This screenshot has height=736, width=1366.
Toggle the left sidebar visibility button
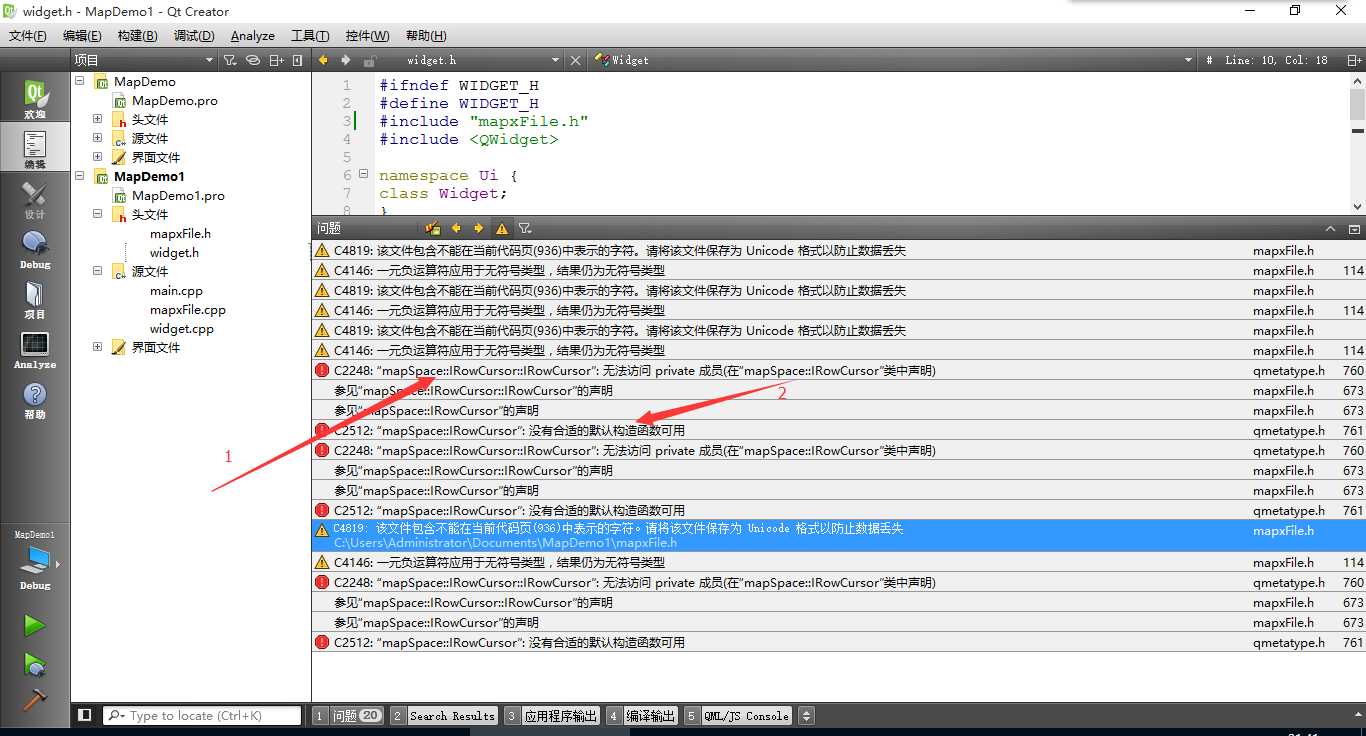pyautogui.click(x=85, y=715)
